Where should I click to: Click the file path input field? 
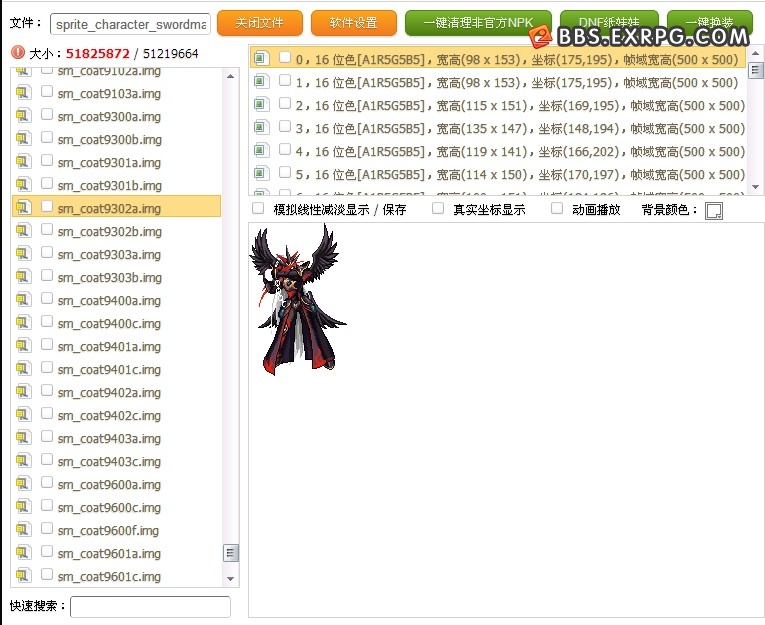pyautogui.click(x=130, y=24)
